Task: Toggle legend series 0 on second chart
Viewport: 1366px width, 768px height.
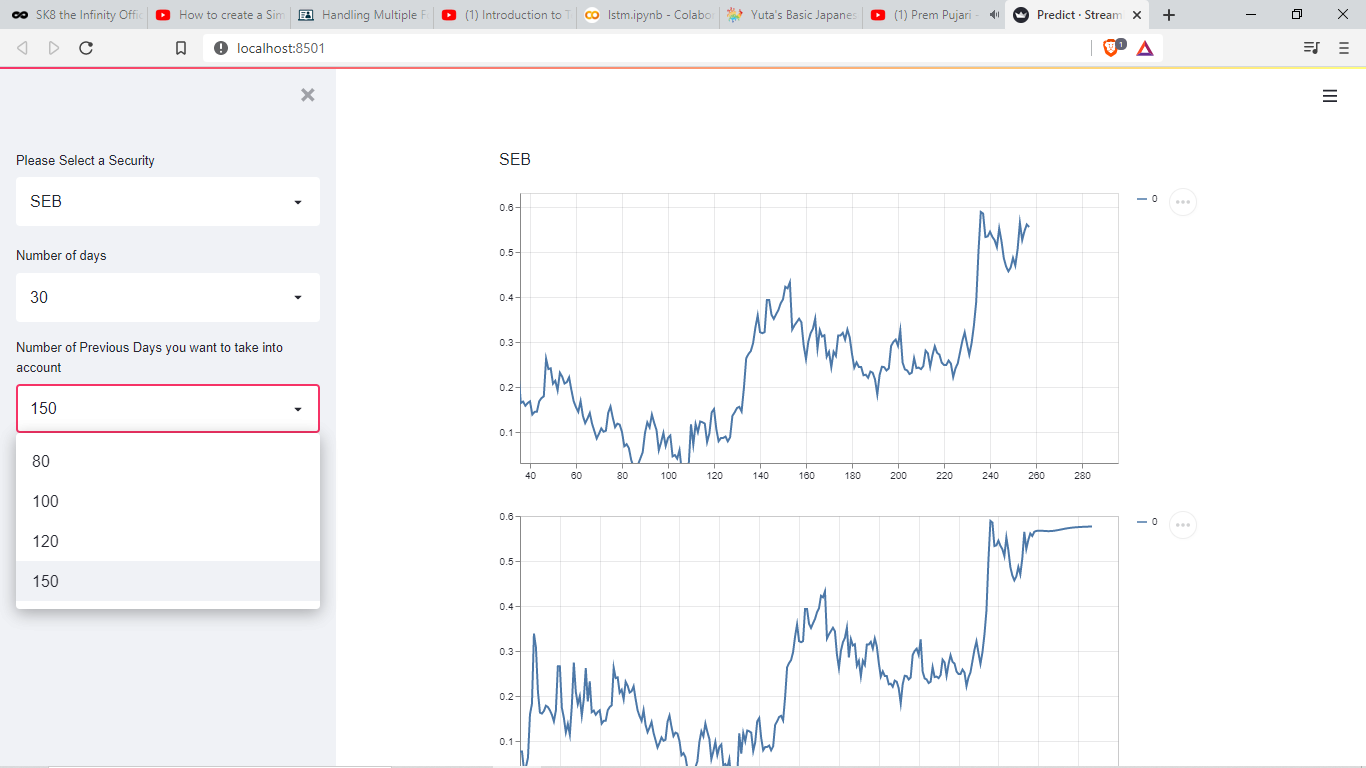Action: tap(1147, 522)
